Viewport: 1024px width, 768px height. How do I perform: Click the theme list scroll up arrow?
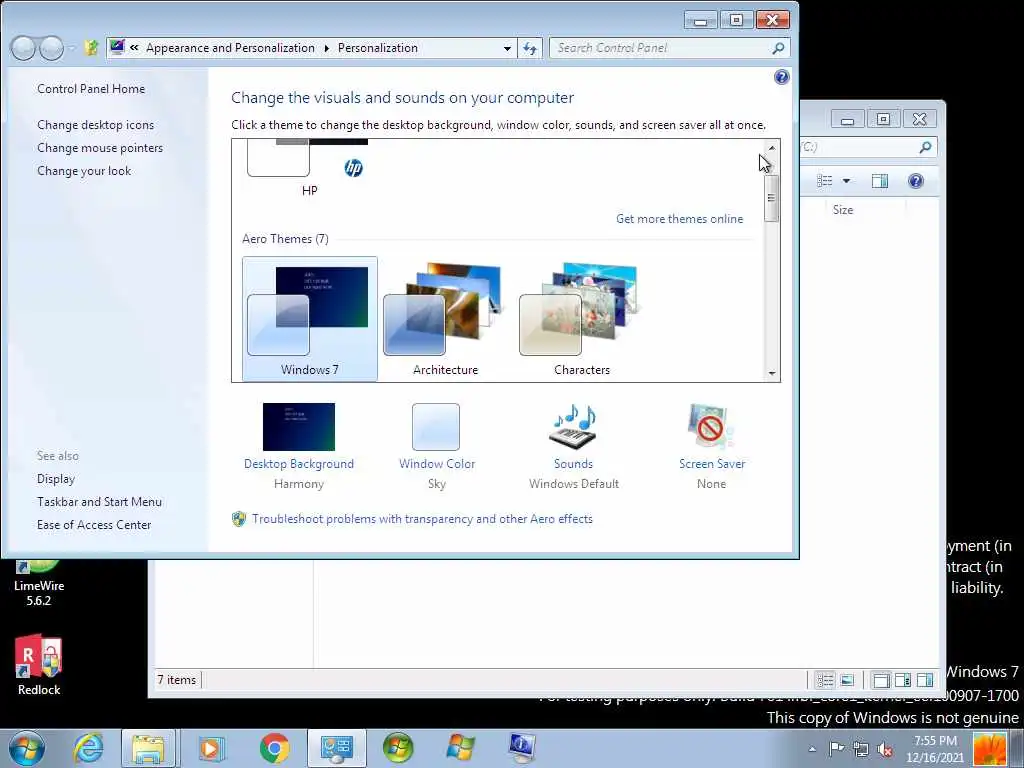(x=771, y=148)
